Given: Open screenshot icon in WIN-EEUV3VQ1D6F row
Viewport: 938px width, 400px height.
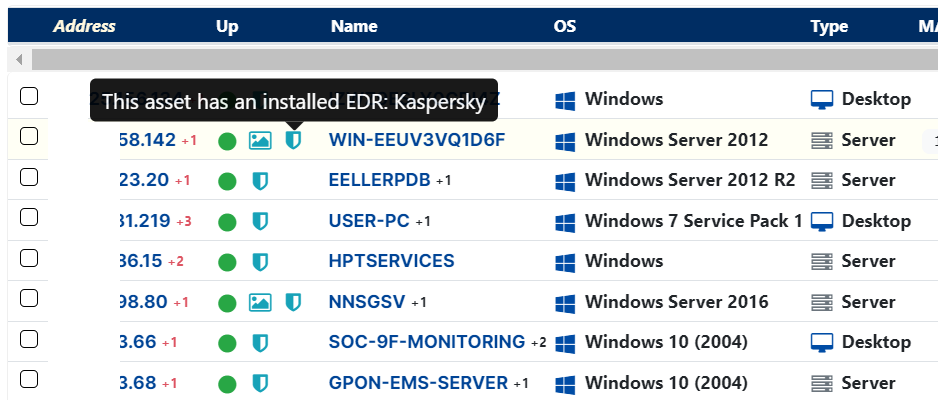Looking at the screenshot, I should pyautogui.click(x=260, y=140).
